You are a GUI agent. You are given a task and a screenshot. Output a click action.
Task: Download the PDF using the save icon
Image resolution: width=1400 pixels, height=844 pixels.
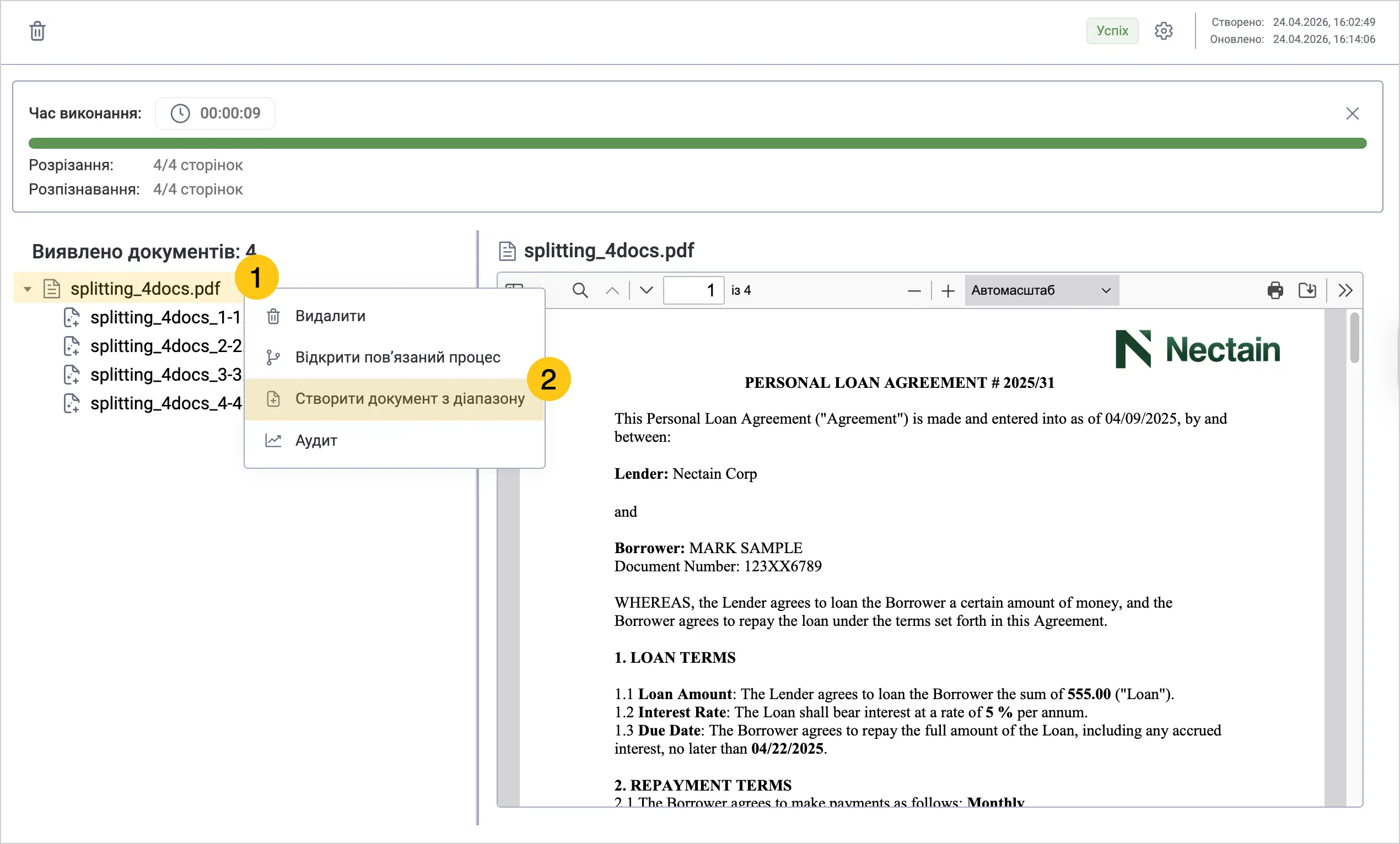click(x=1307, y=290)
